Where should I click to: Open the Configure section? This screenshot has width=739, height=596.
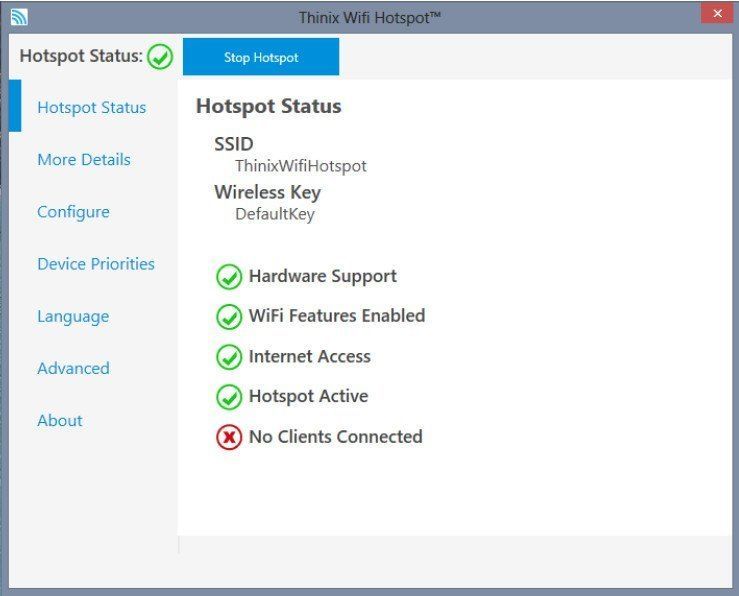pos(73,212)
